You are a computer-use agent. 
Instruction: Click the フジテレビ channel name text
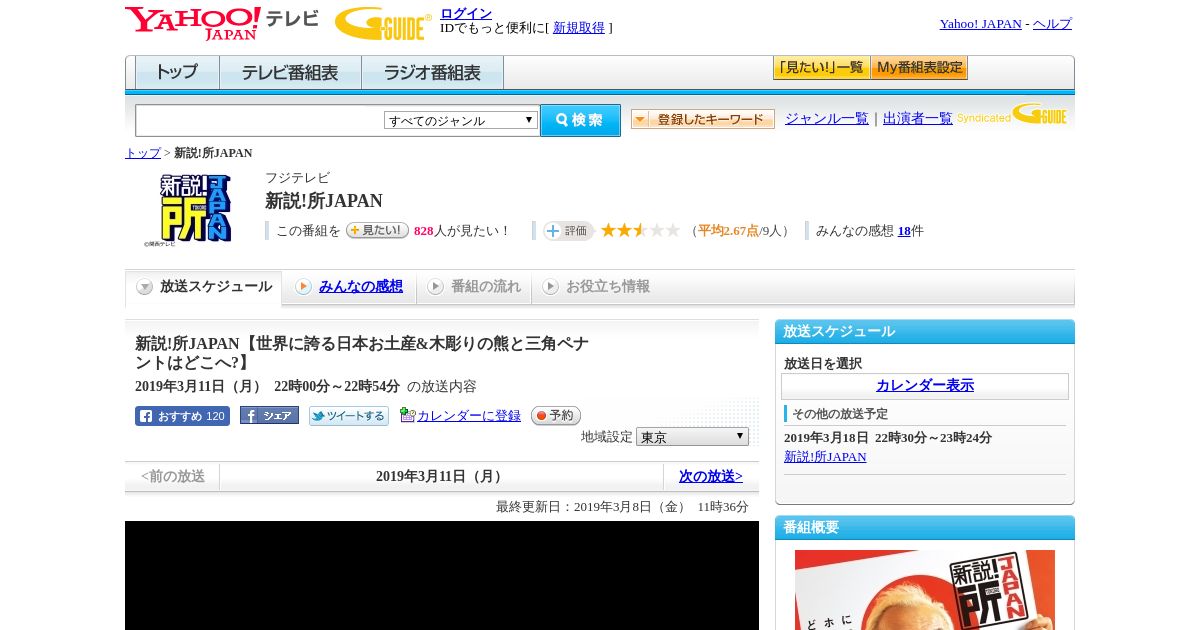(297, 177)
